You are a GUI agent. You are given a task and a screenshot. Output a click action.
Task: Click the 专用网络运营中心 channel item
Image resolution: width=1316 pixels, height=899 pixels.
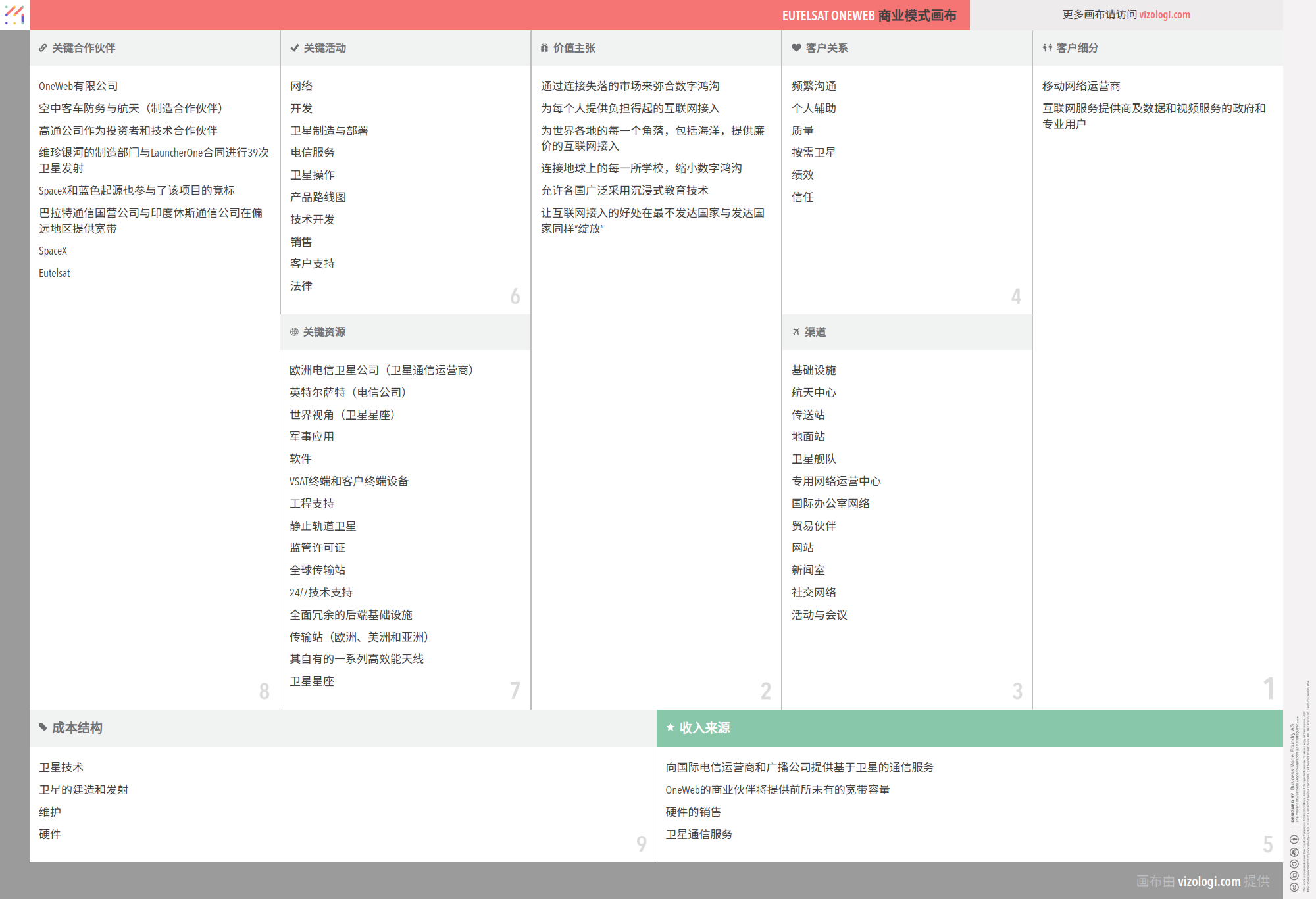[x=836, y=481]
